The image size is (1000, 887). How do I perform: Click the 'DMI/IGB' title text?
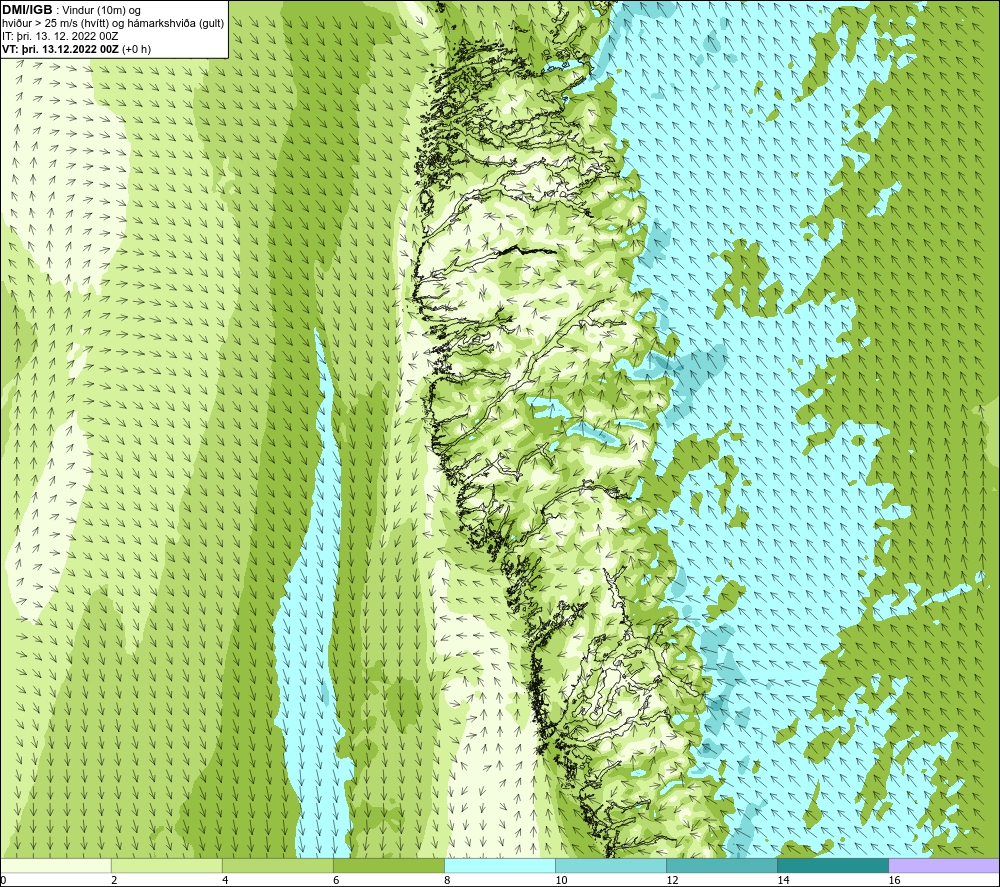pyautogui.click(x=27, y=10)
